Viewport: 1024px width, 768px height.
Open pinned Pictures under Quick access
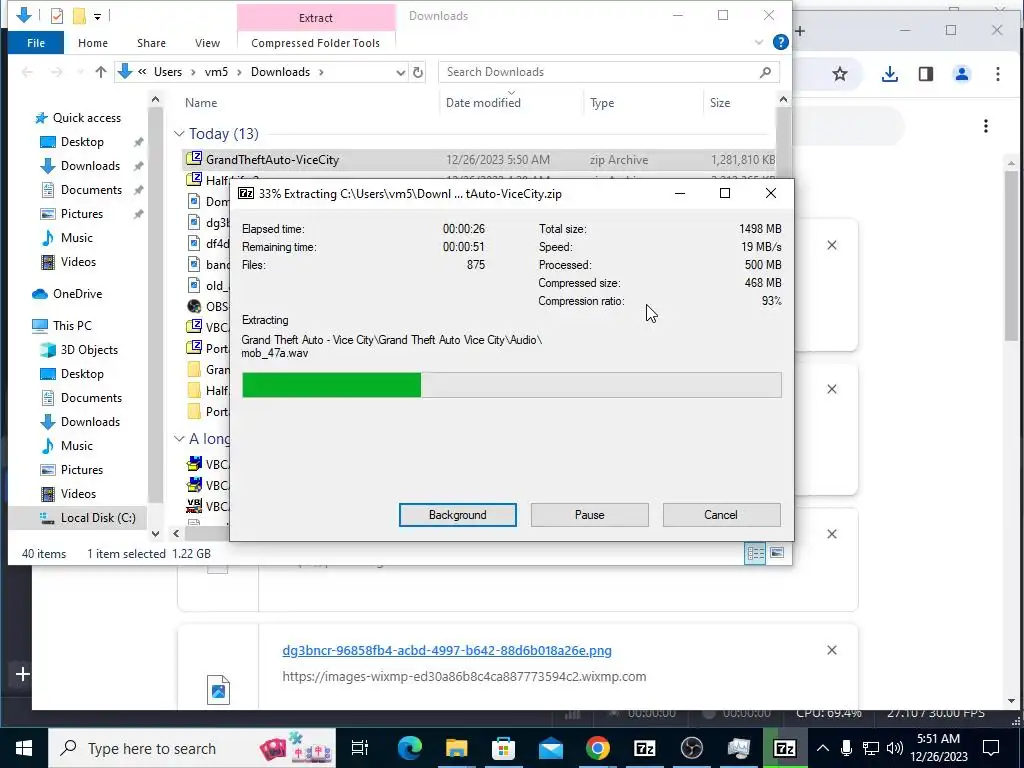pos(82,214)
